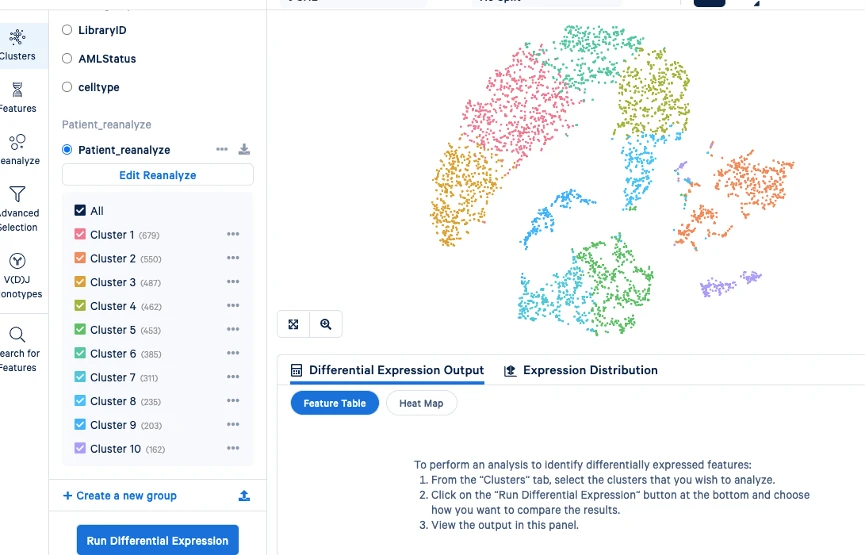Open the Cluster 1 options menu
Screen dimensions: 866x556
pos(233,235)
